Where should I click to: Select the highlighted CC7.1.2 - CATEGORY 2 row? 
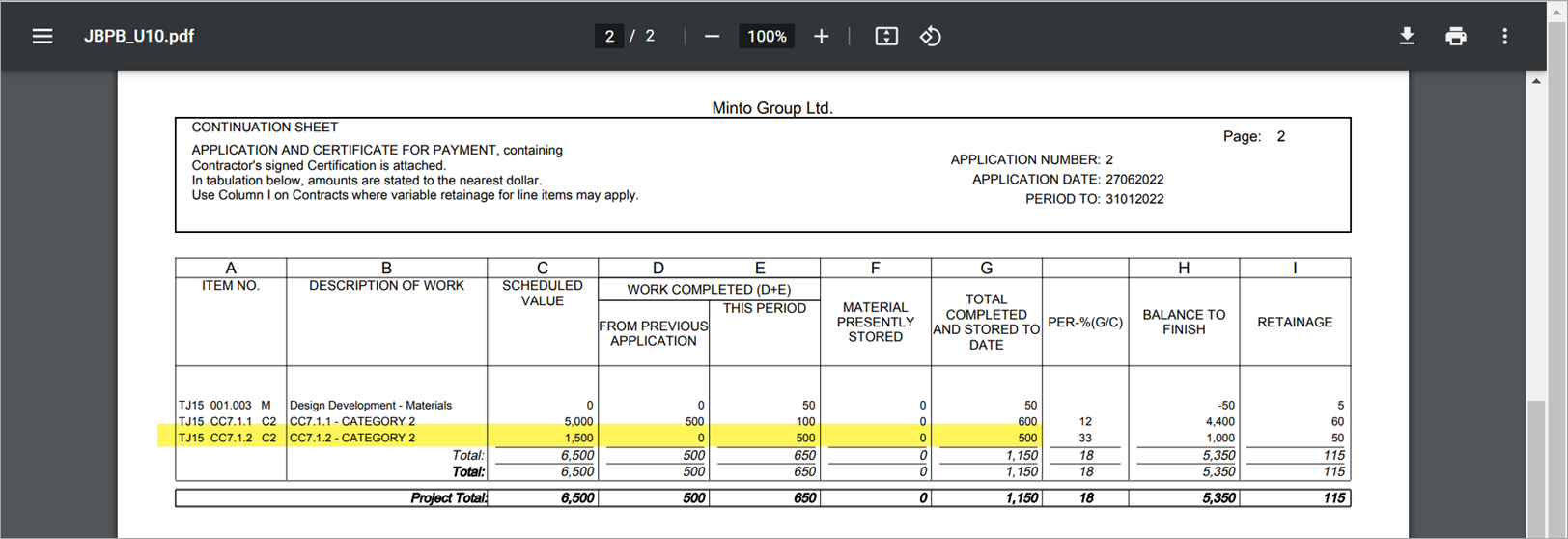pyautogui.click(x=352, y=438)
